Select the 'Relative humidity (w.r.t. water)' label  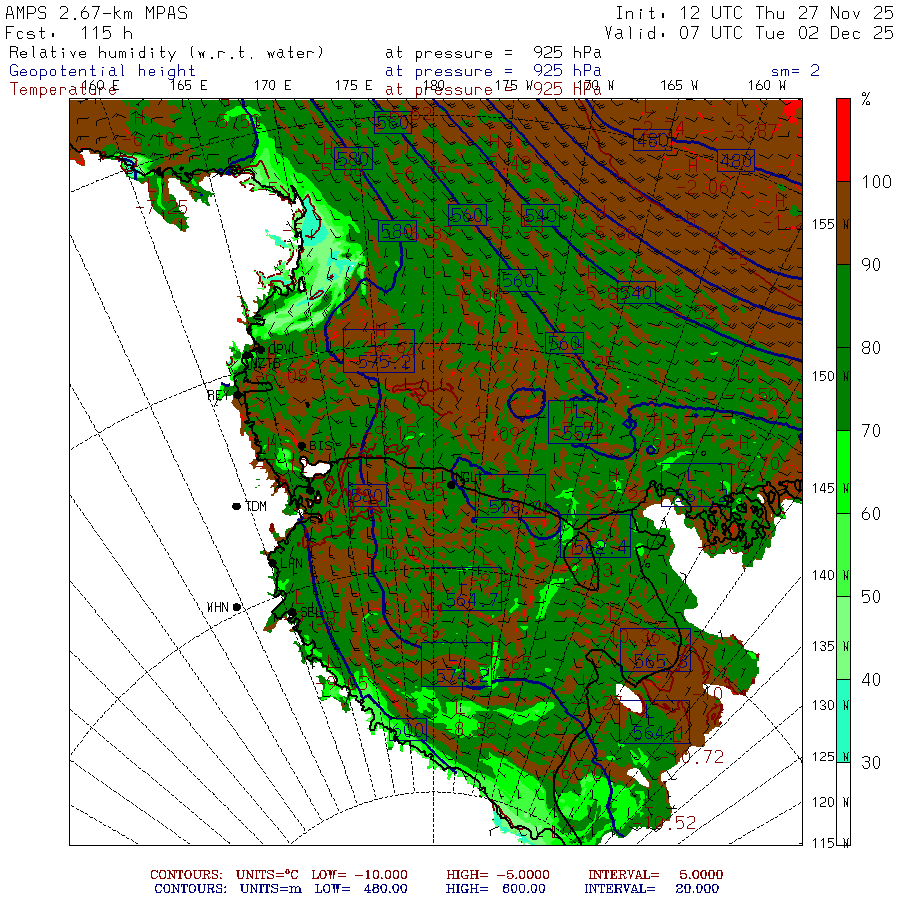[166, 53]
